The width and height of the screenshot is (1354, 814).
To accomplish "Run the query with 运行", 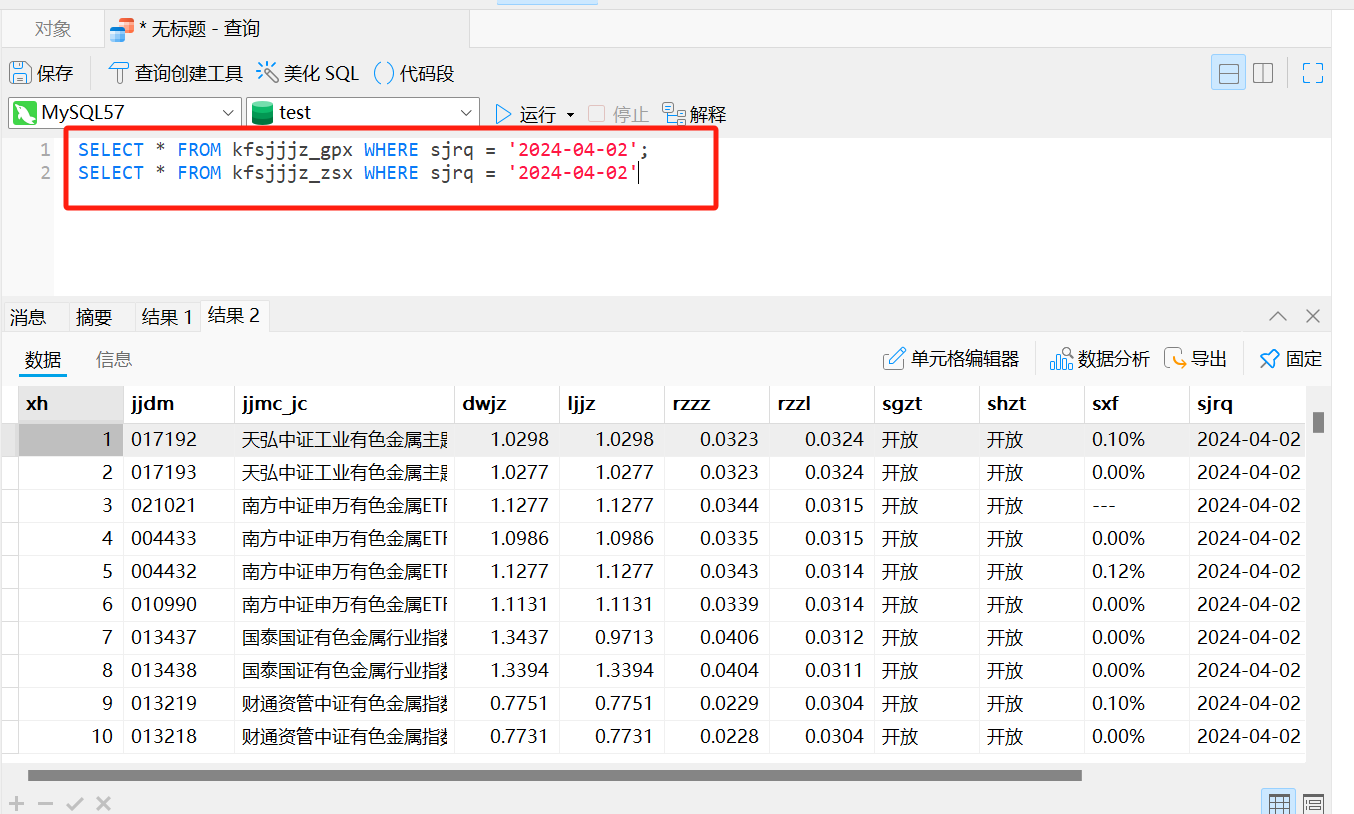I will 526,114.
